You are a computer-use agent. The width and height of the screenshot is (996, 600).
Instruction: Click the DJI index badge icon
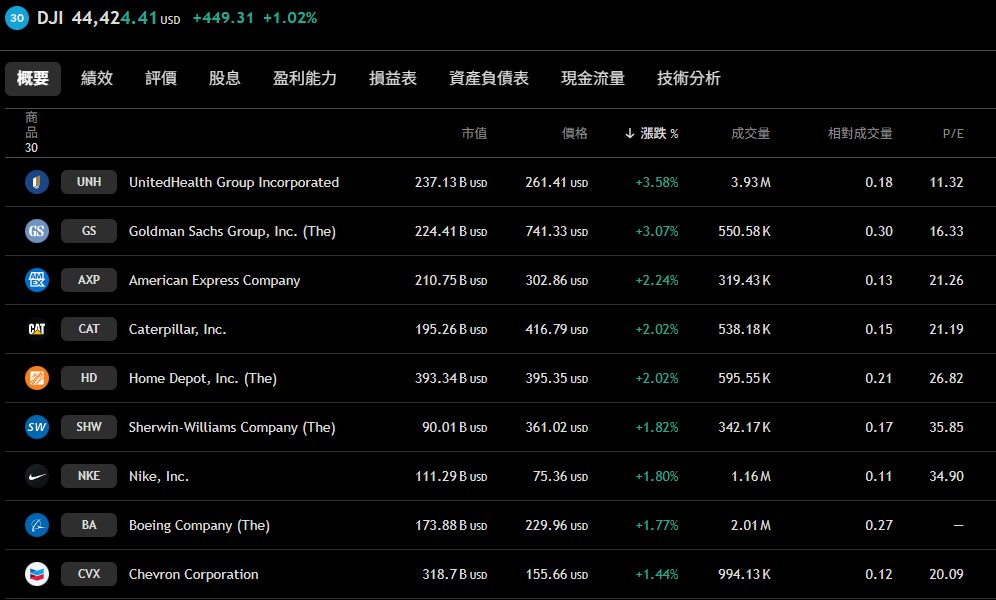point(17,18)
